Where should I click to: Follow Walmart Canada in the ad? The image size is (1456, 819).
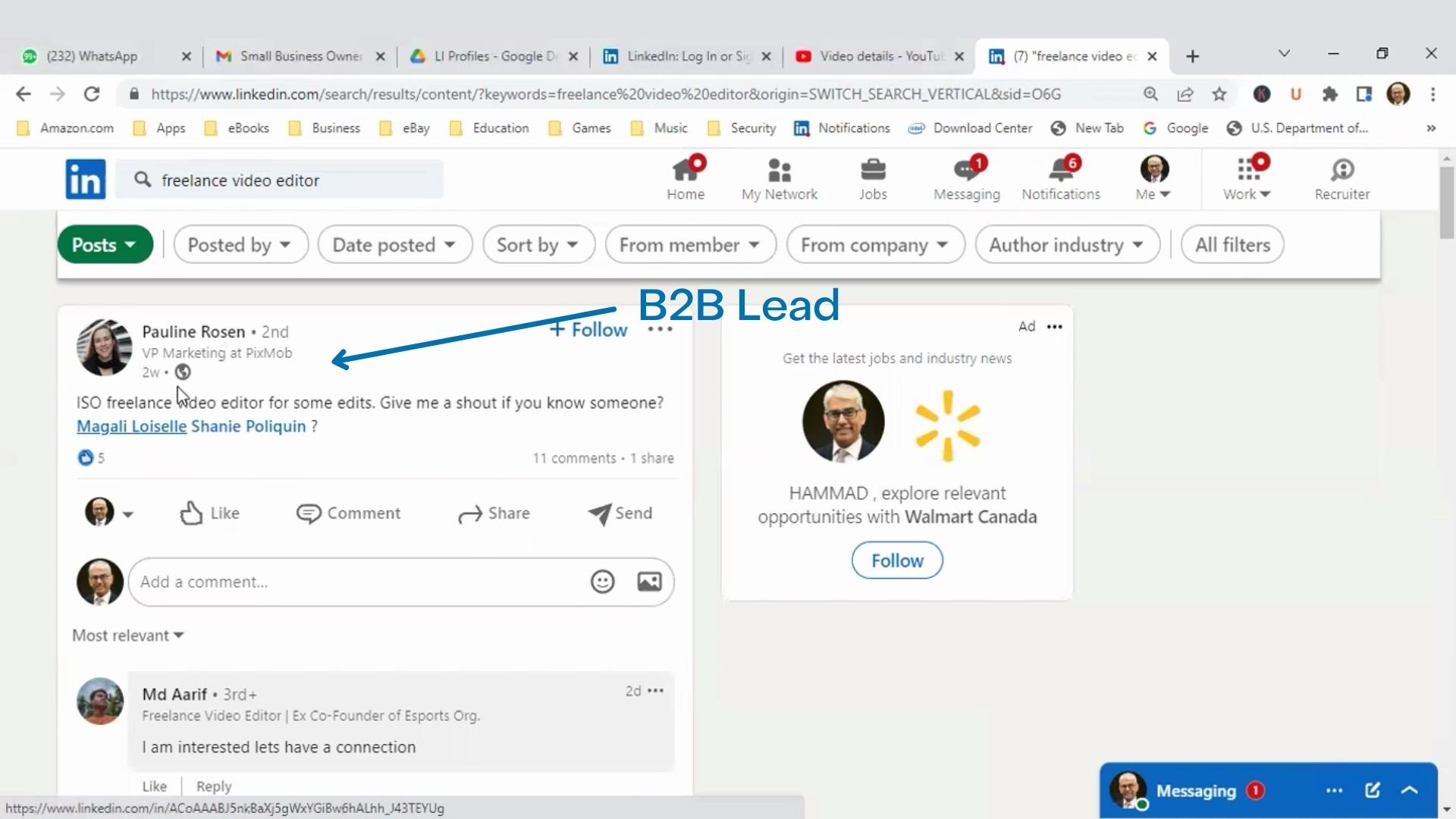[x=897, y=560]
